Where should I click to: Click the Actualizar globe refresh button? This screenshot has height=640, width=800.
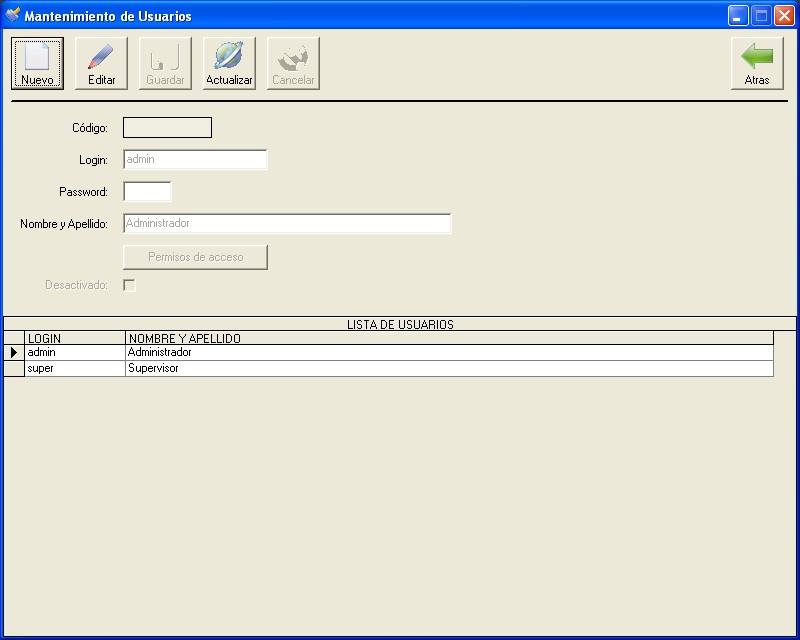[x=229, y=63]
